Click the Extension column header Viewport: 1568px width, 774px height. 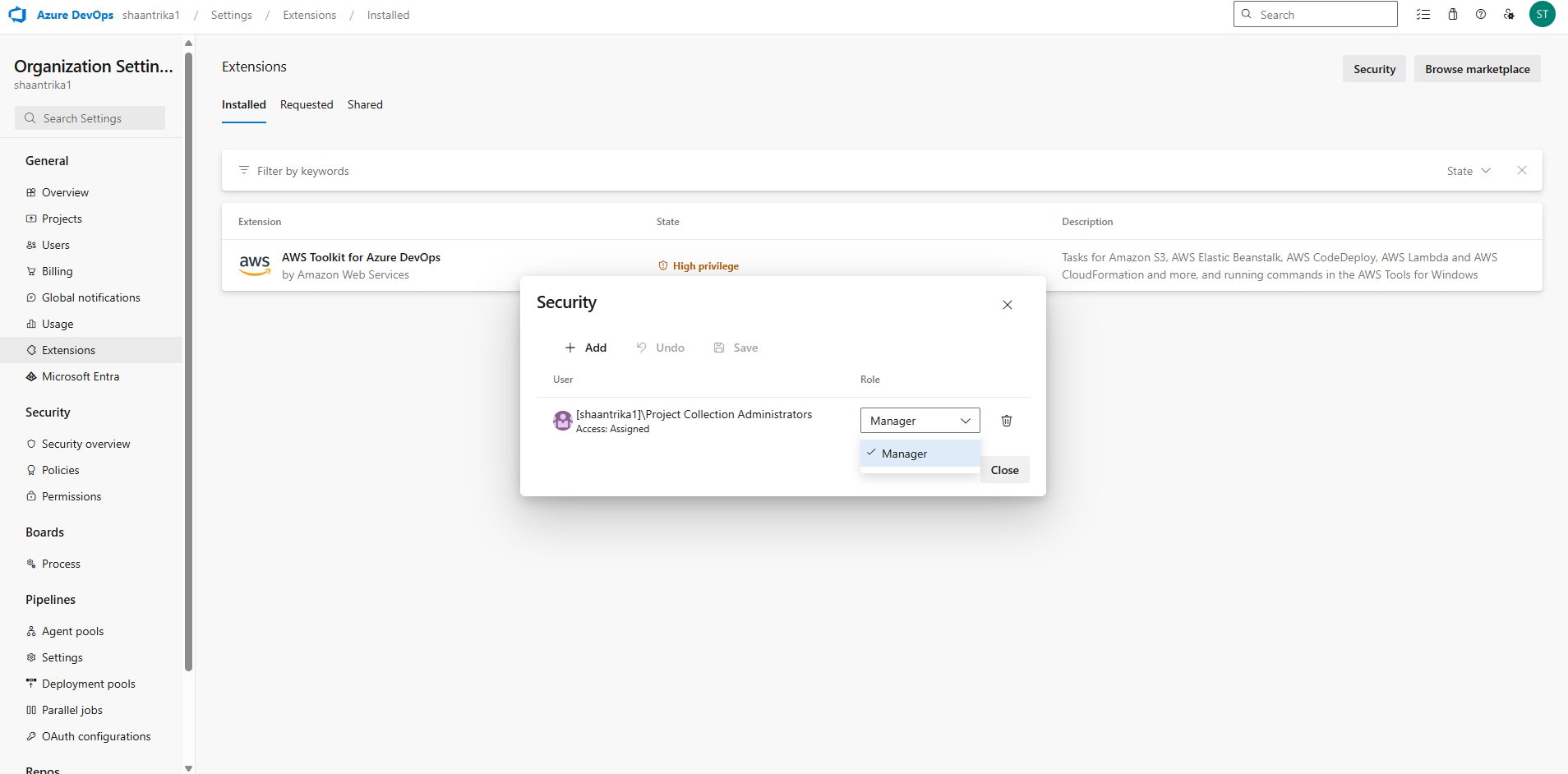click(260, 222)
